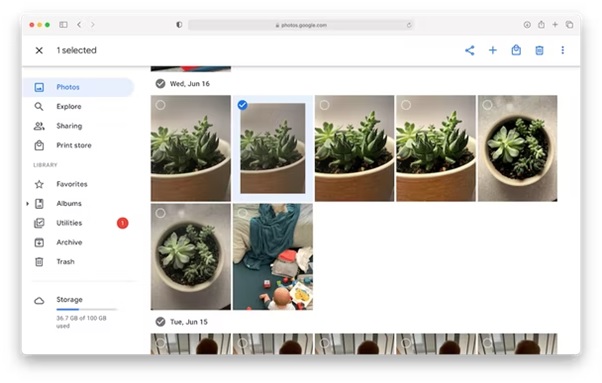Image resolution: width=602 pixels, height=383 pixels.
Task: Click the Trash bin icon in sidebar
Action: coord(39,262)
